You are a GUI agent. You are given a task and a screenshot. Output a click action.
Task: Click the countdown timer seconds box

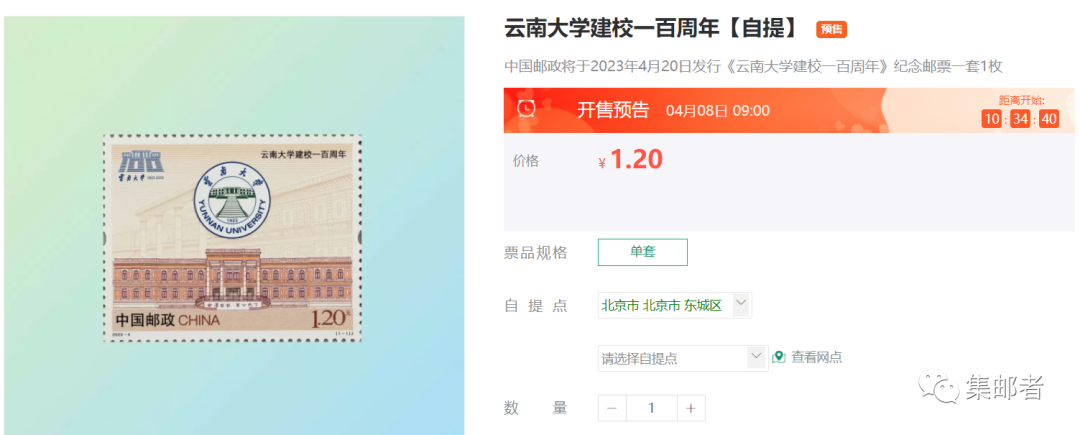click(1049, 119)
